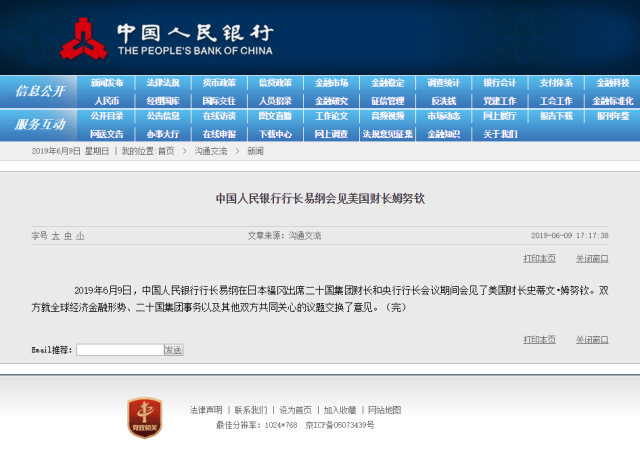Image resolution: width=640 pixels, height=452 pixels.
Task: Open the 在线访谈 menu item
Action: (x=219, y=116)
